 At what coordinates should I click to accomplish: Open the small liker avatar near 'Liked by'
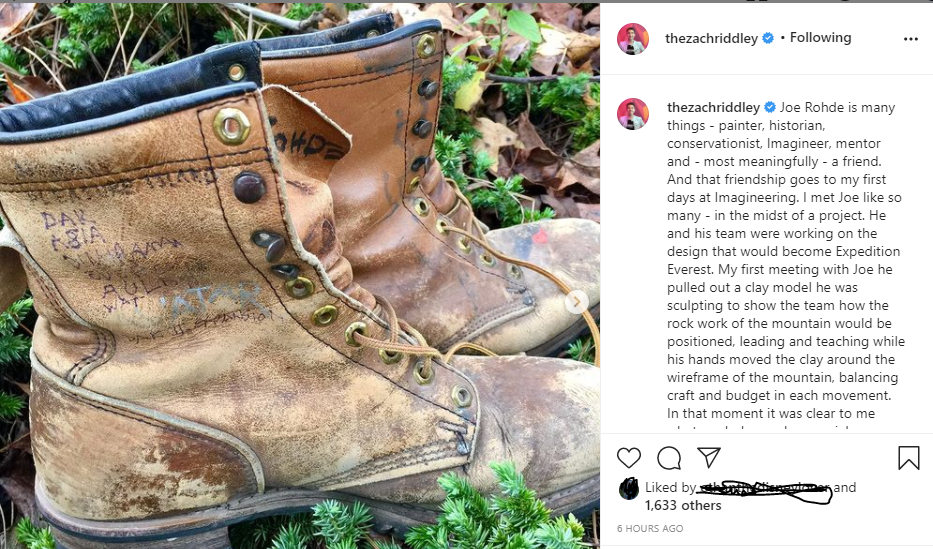tap(629, 488)
